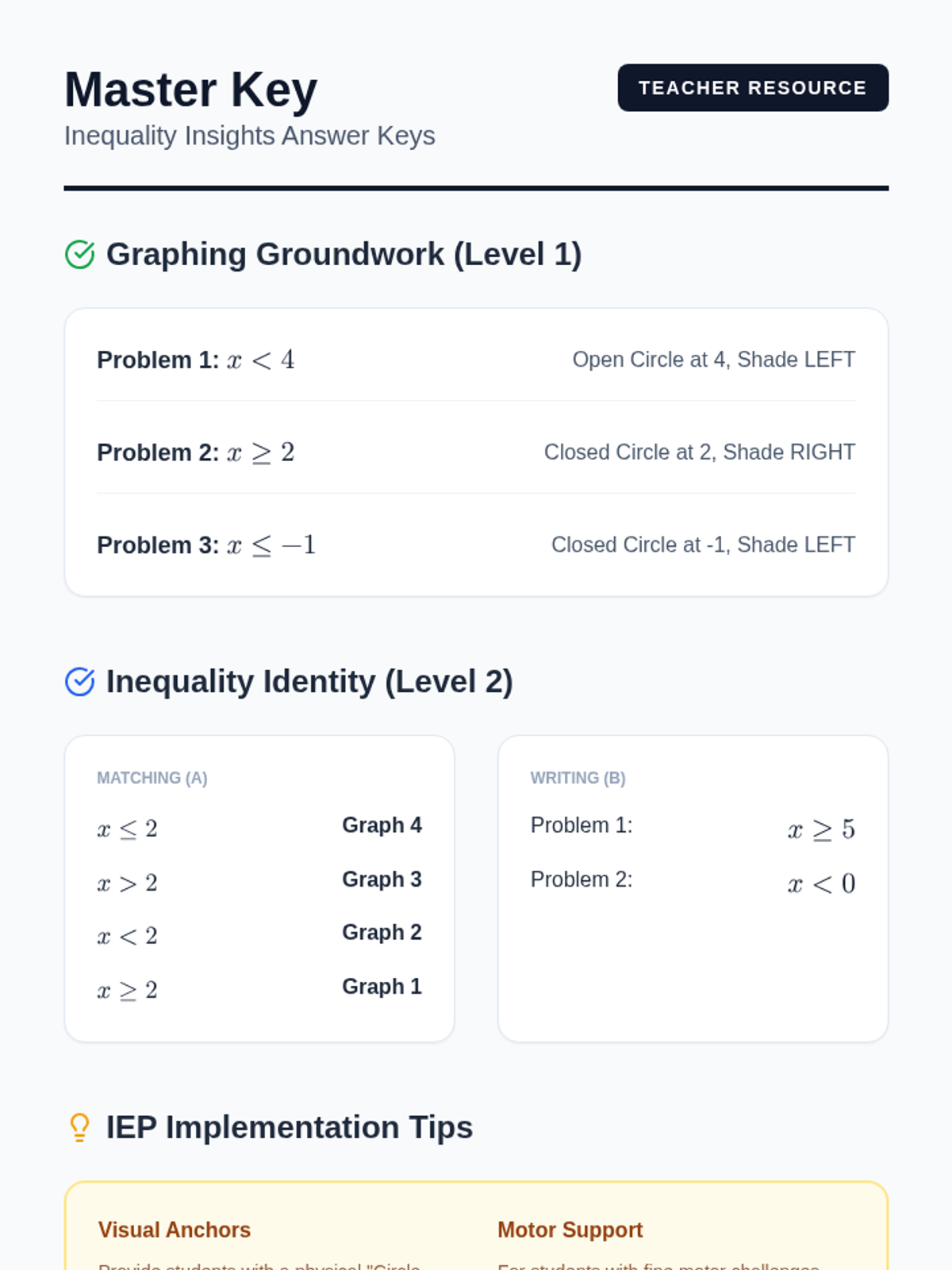Select the Graph 3 matching answer
Screen dimensions: 952x1270
tap(382, 879)
